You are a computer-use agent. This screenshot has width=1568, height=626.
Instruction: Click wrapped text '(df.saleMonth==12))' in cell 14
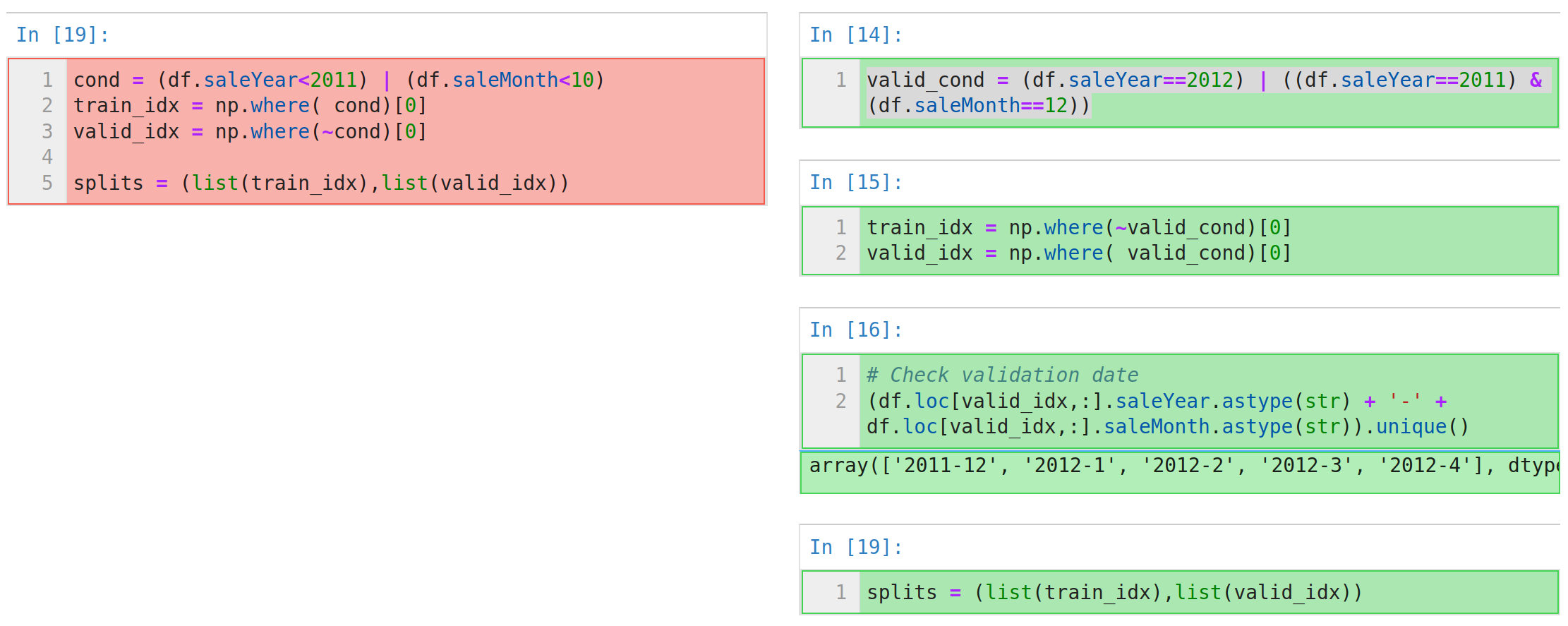[x=979, y=106]
